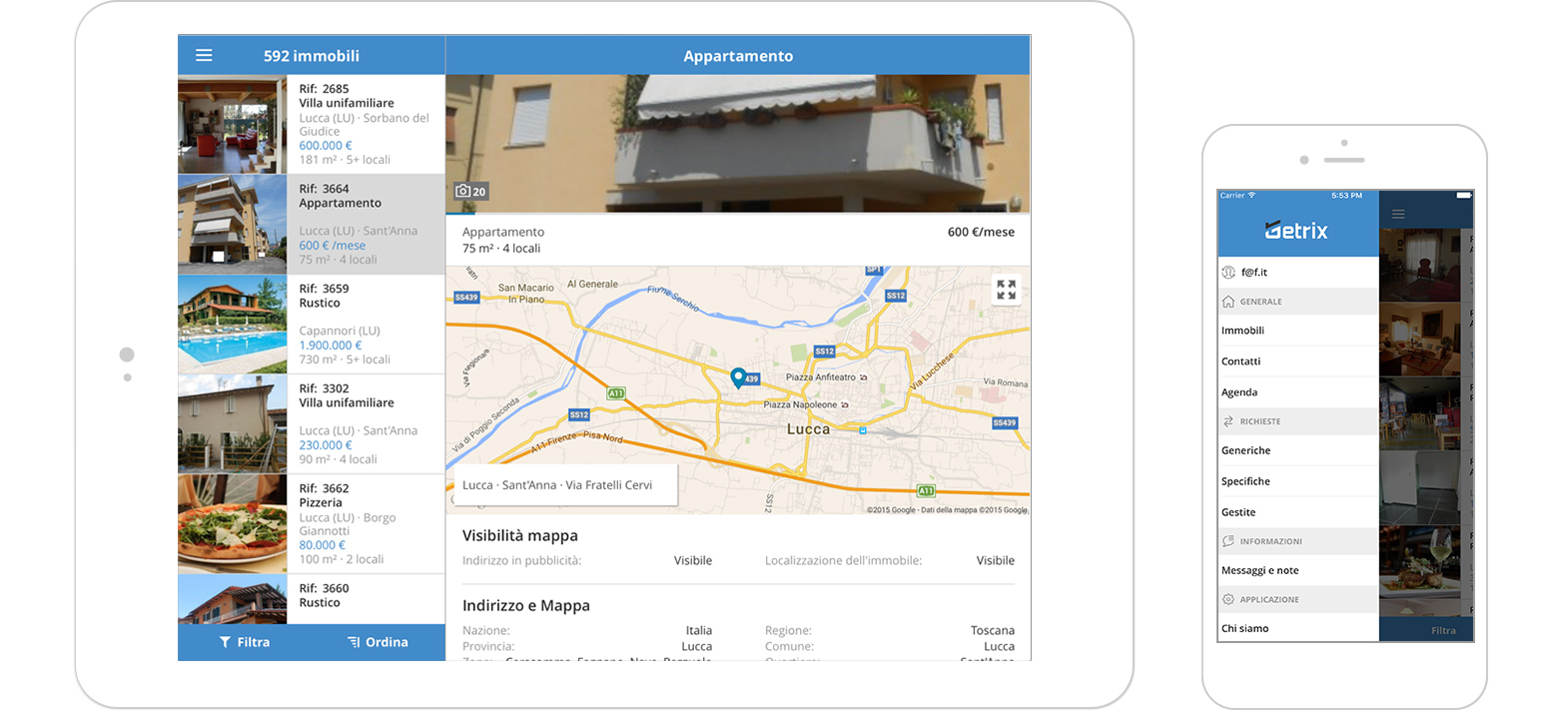Viewport: 1568px width, 714px height.
Task: Click the blue location pin on the map
Action: (738, 376)
